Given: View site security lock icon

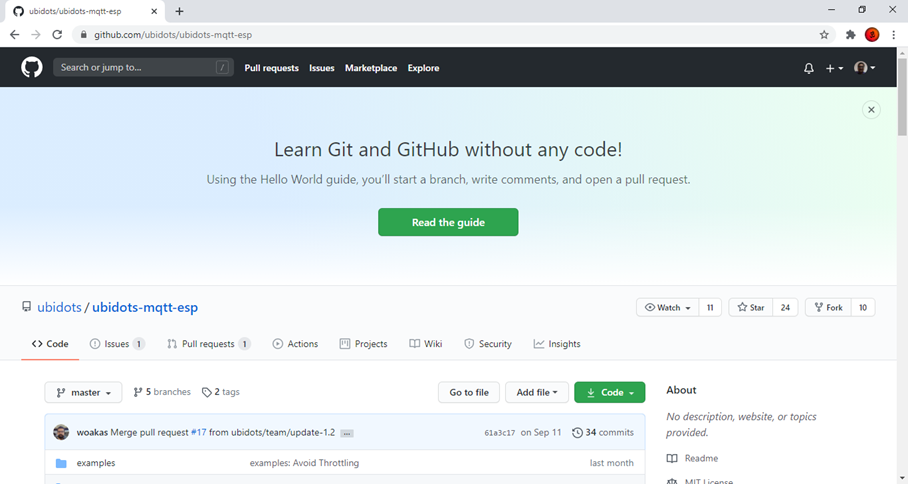Looking at the screenshot, I should coord(84,35).
